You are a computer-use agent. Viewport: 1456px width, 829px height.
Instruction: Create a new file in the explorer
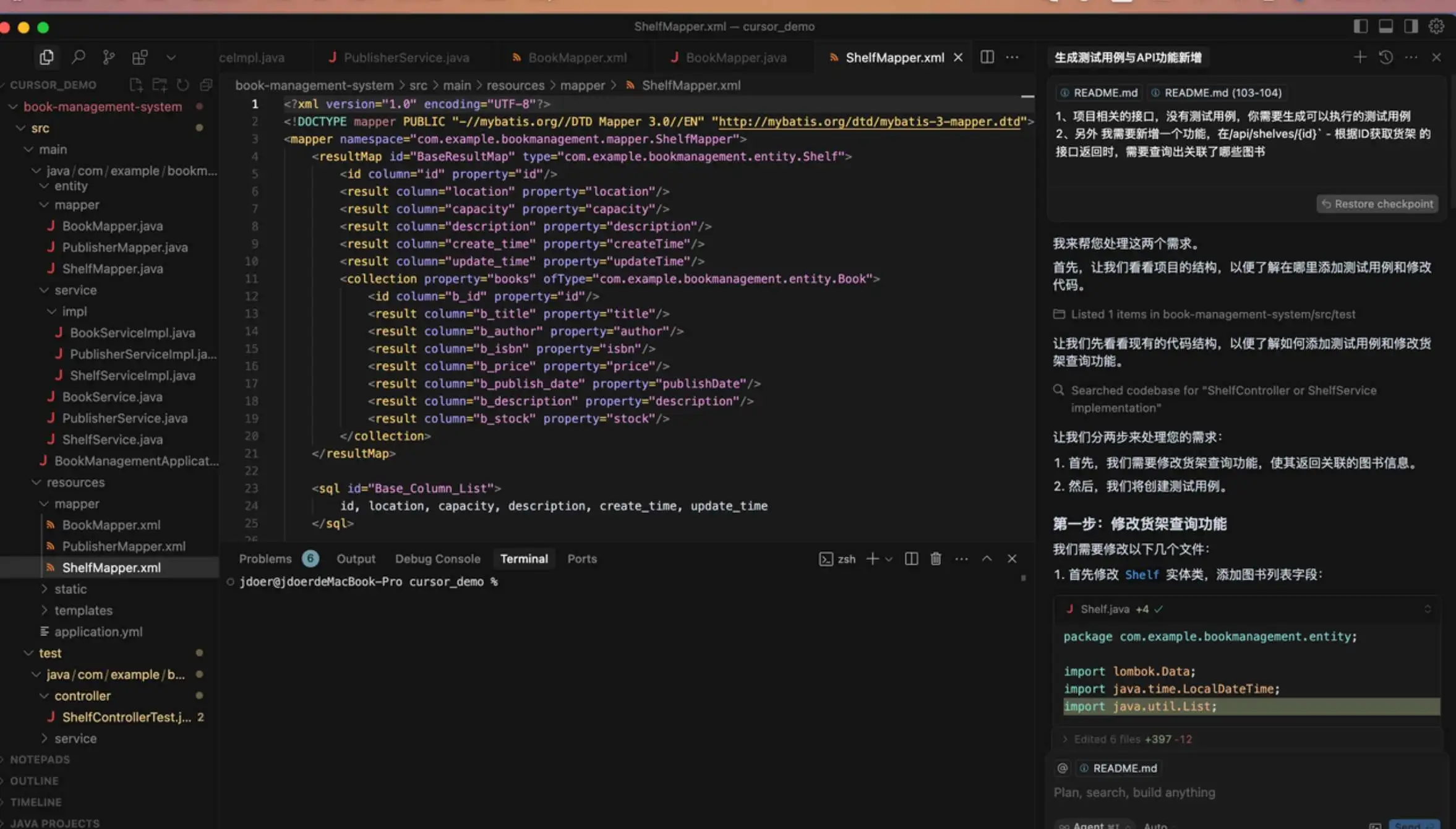(x=136, y=85)
